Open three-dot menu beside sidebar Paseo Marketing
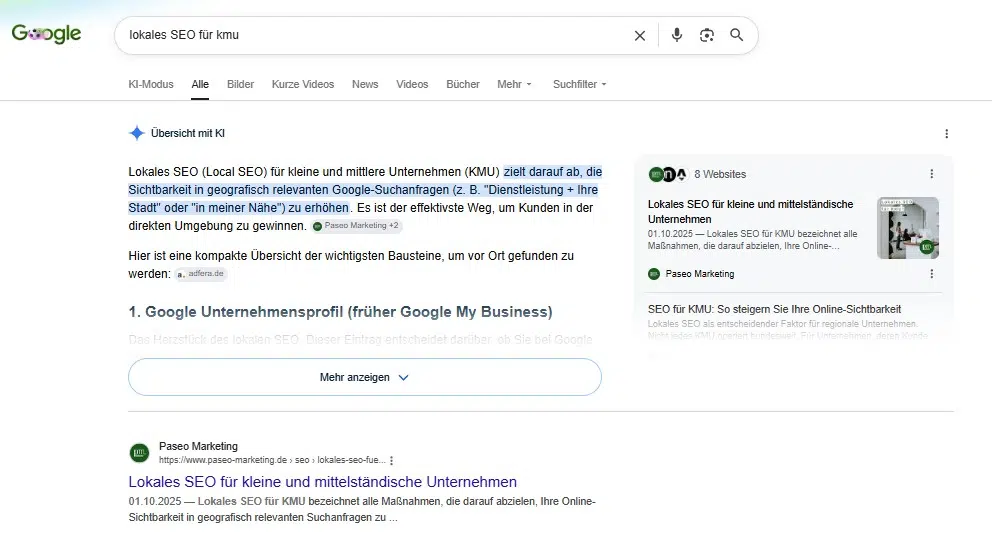 tap(931, 274)
